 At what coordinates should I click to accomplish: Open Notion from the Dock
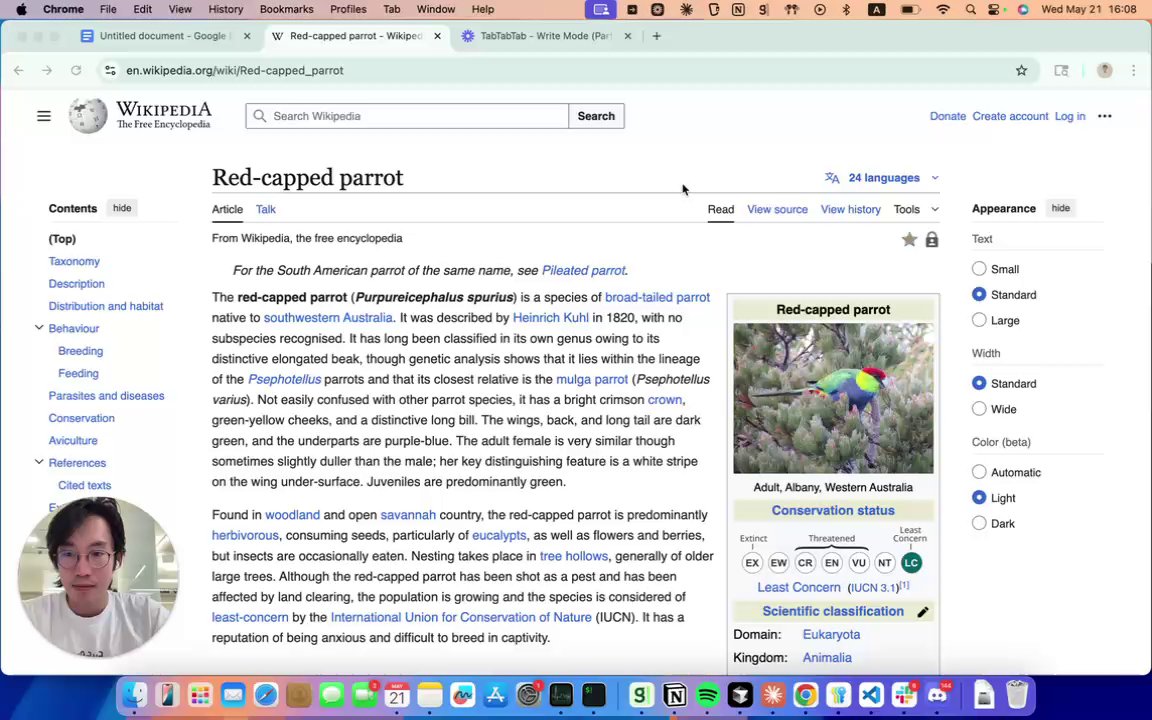tap(674, 694)
